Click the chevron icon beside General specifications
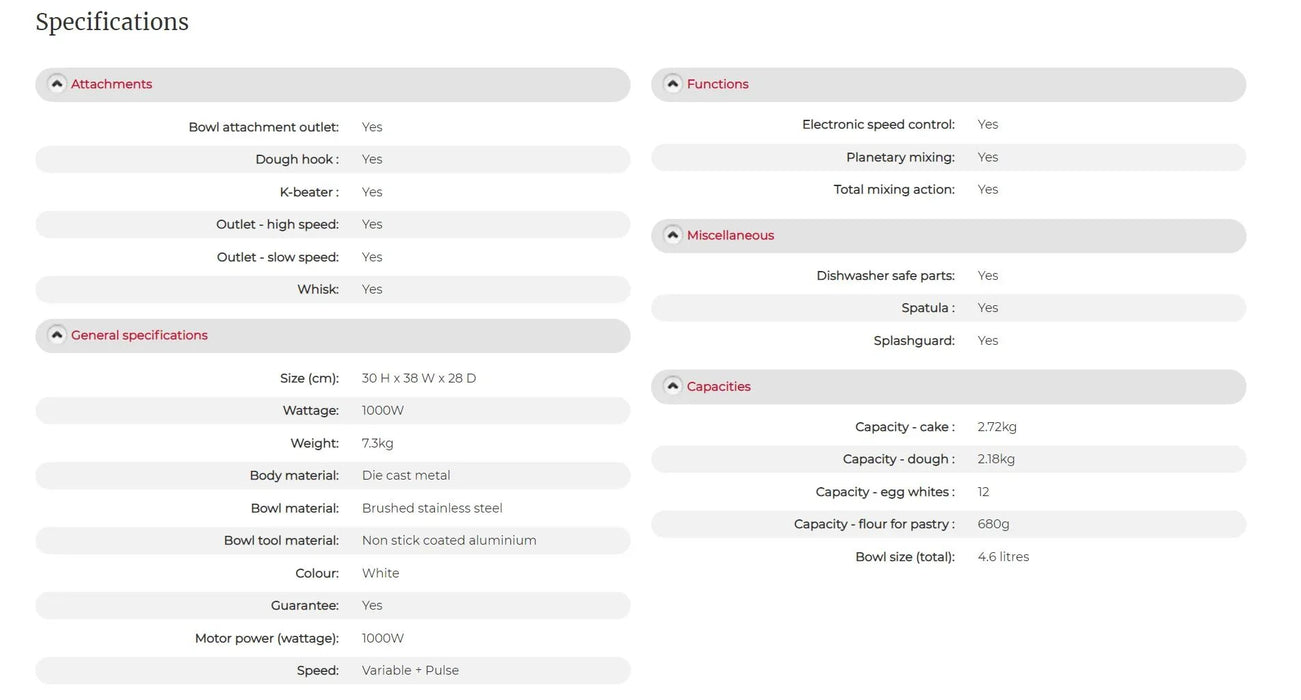Viewport: 1301px width, 700px height. (57, 335)
